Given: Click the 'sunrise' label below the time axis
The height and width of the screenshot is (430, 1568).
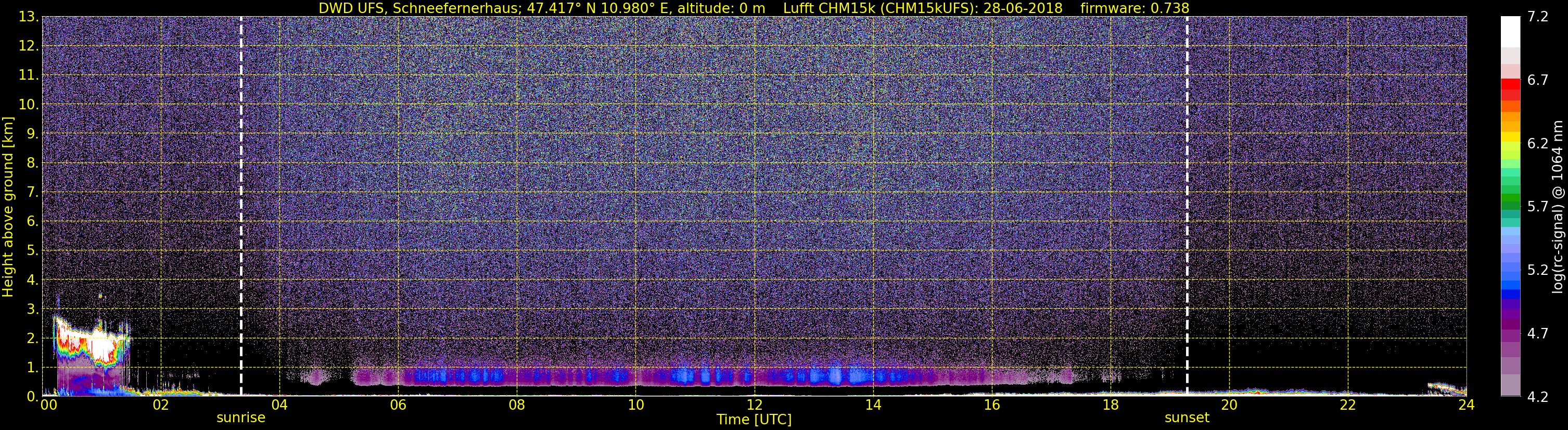Looking at the screenshot, I should (241, 418).
